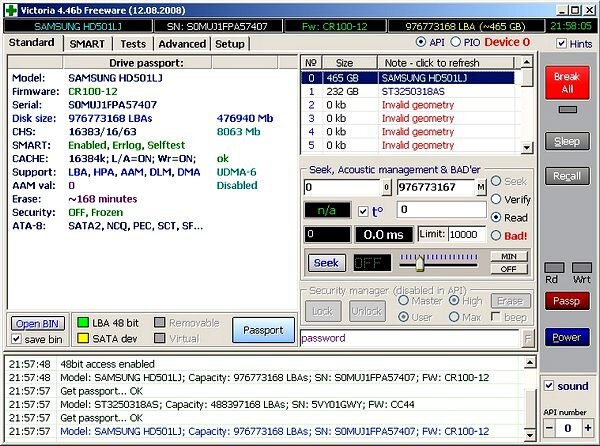The width and height of the screenshot is (600, 446).
Task: Select drive row SAMSUNG HD501LJ 465 GB
Action: point(408,78)
